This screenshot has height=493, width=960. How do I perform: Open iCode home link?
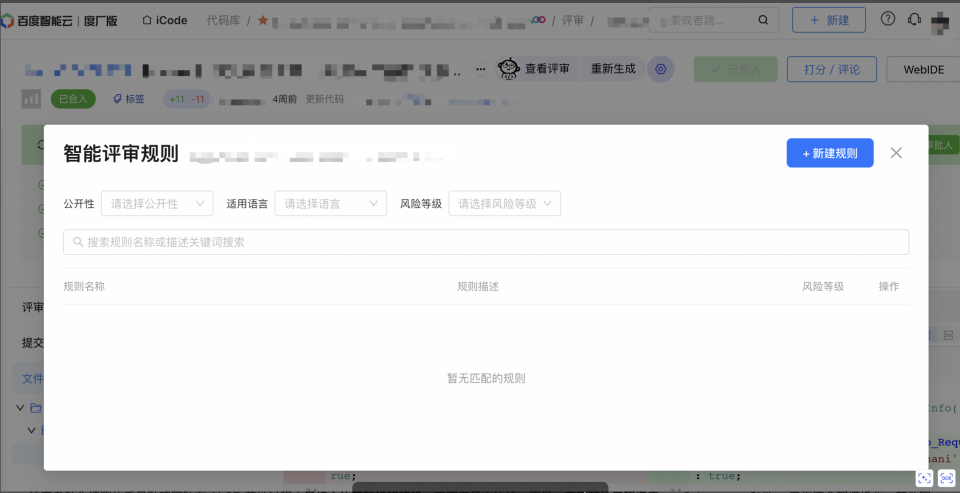point(165,20)
